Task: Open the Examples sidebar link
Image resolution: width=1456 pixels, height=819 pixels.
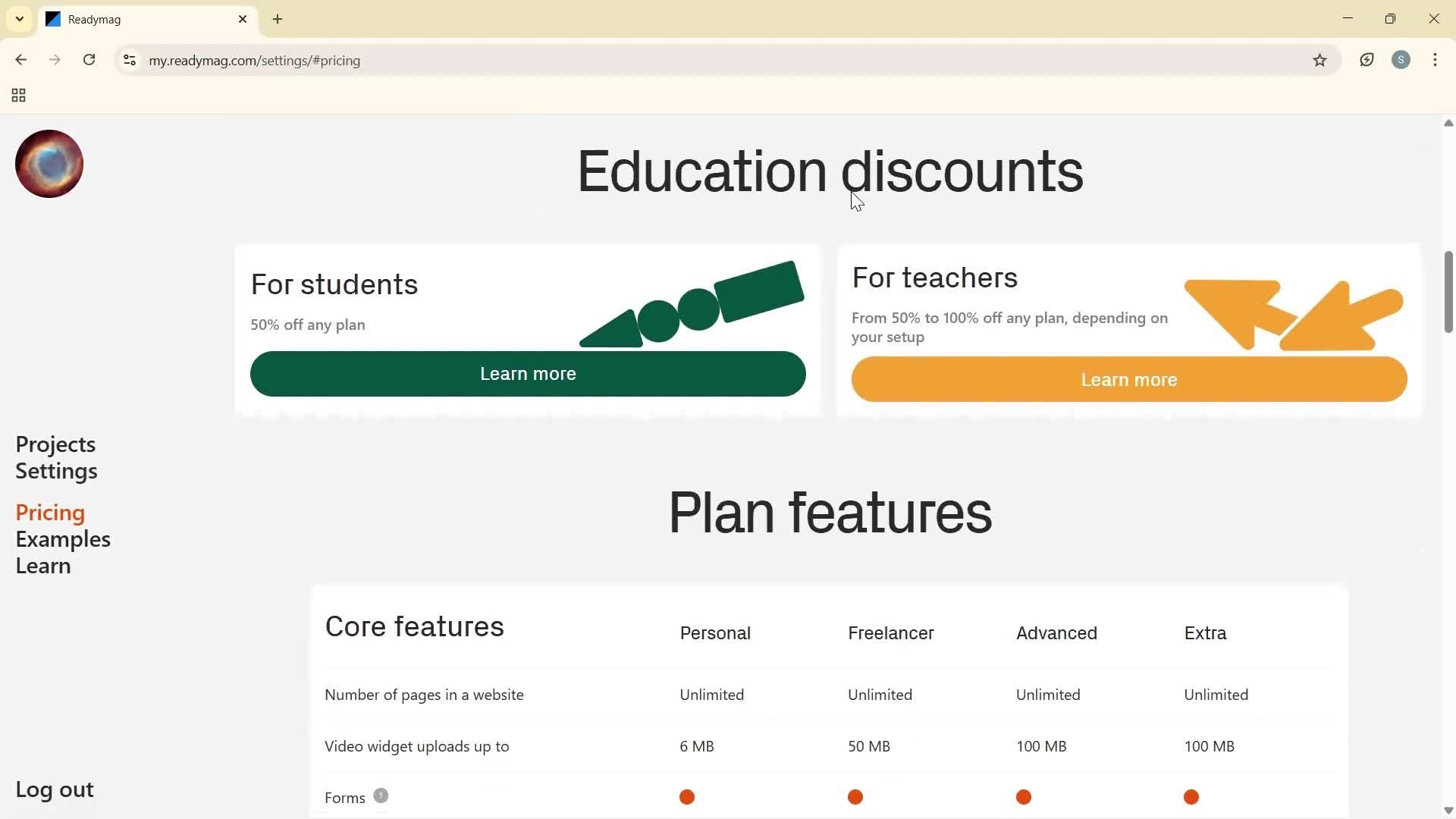Action: 63,540
